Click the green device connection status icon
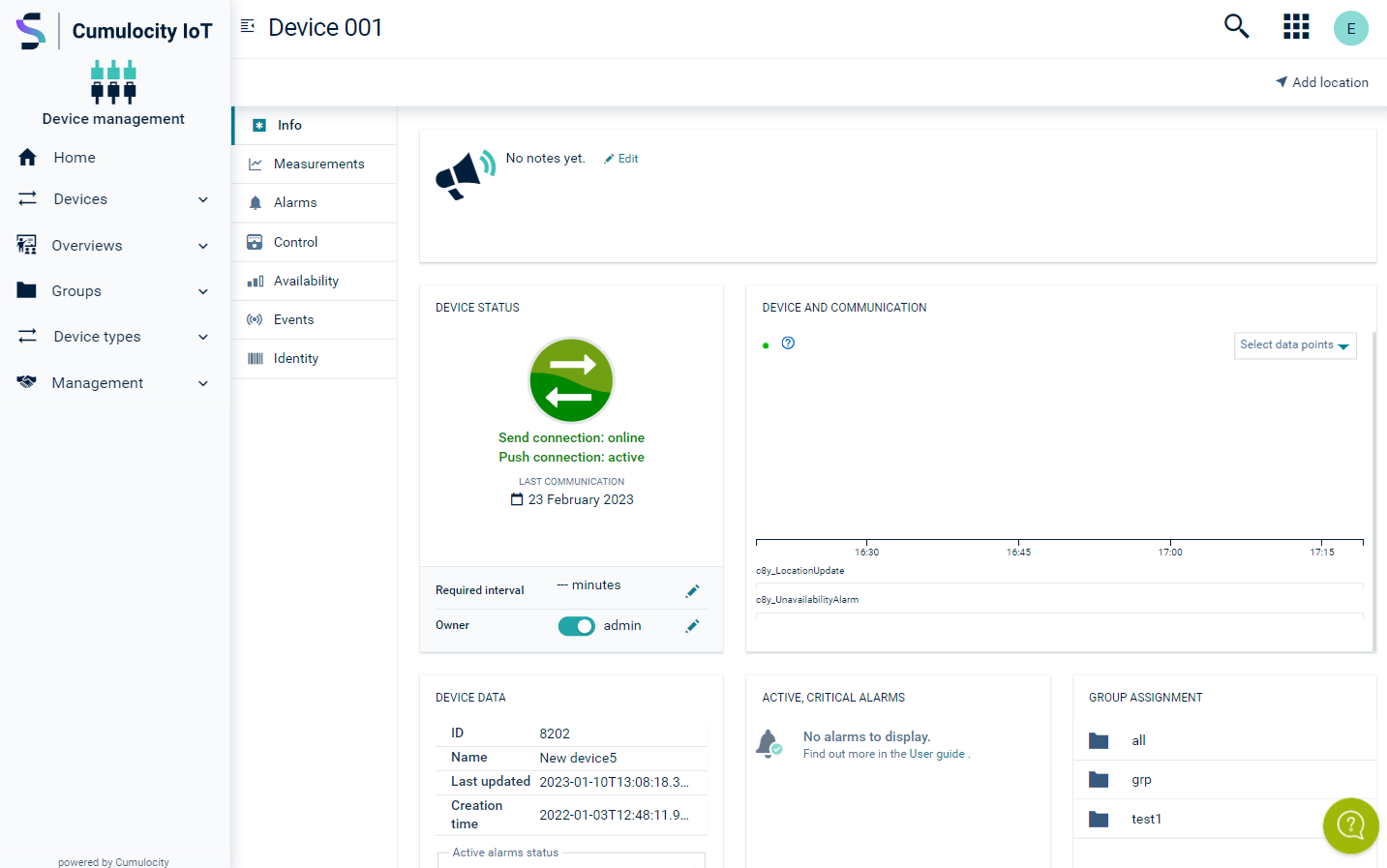Screen dimensions: 1387x868 tap(571, 380)
